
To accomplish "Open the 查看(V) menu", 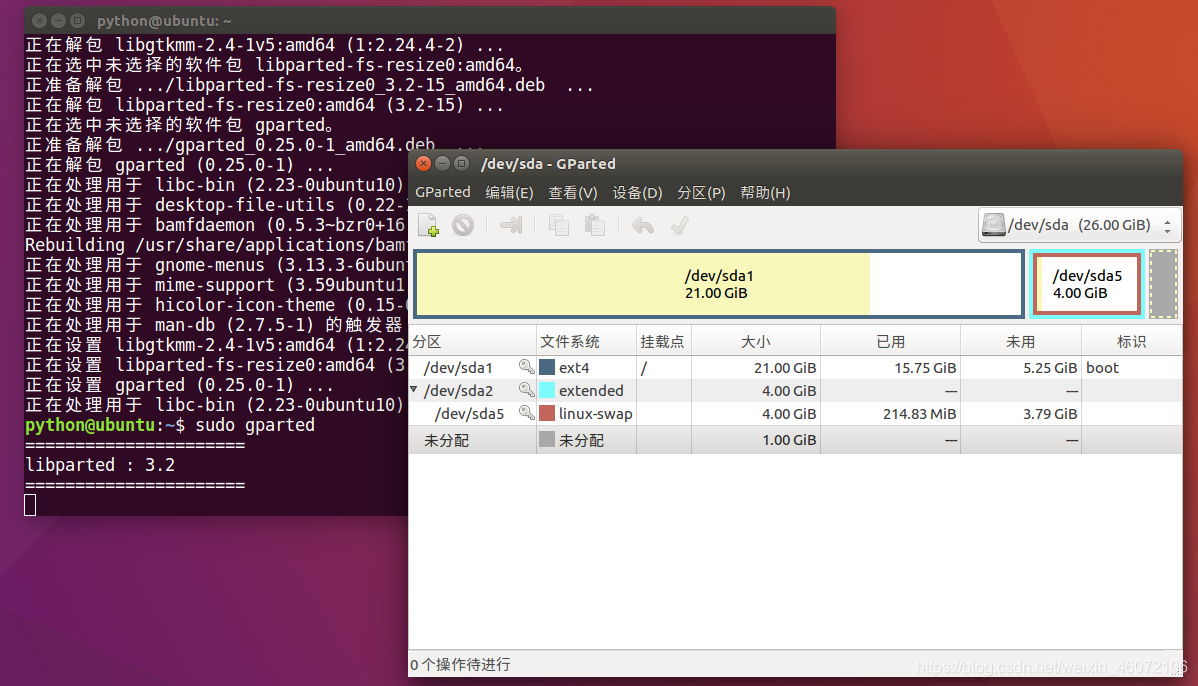I will pyautogui.click(x=572, y=193).
